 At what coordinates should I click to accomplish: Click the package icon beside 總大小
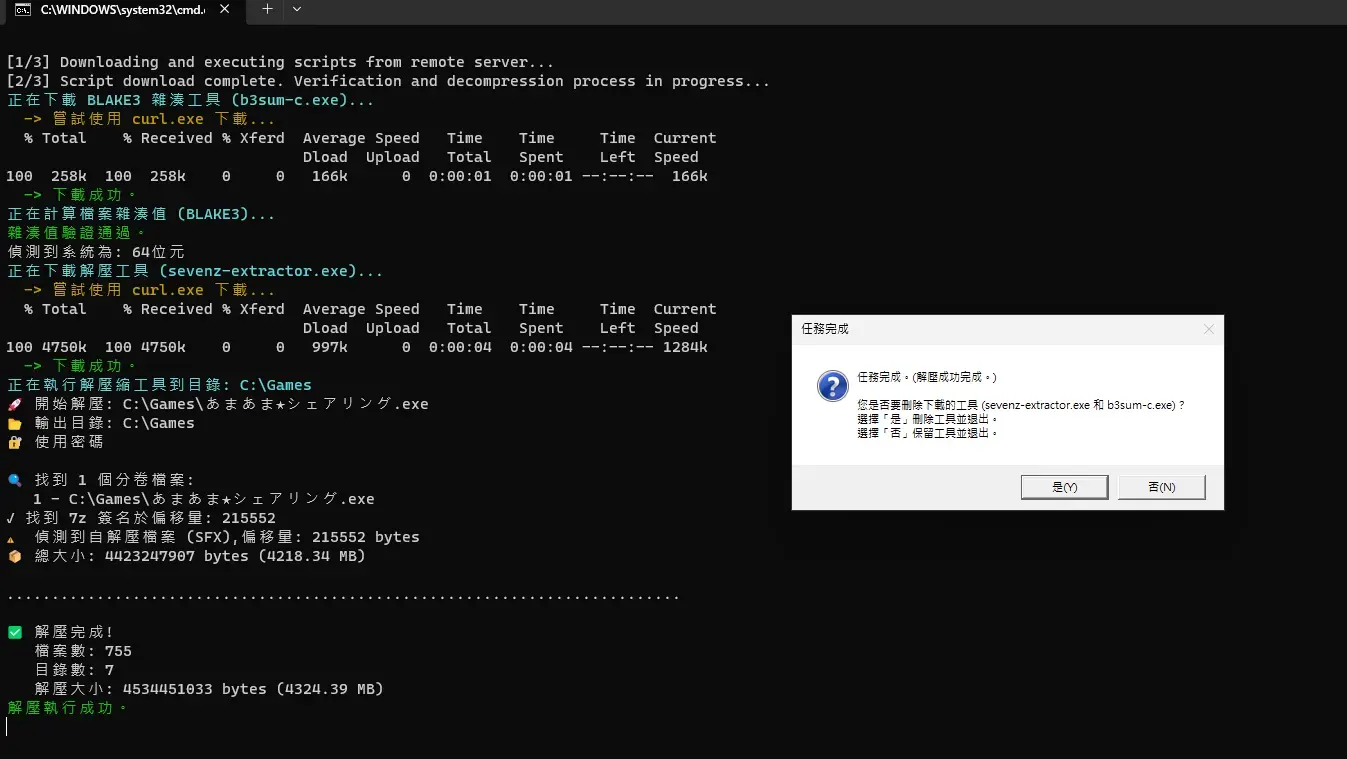click(x=14, y=556)
